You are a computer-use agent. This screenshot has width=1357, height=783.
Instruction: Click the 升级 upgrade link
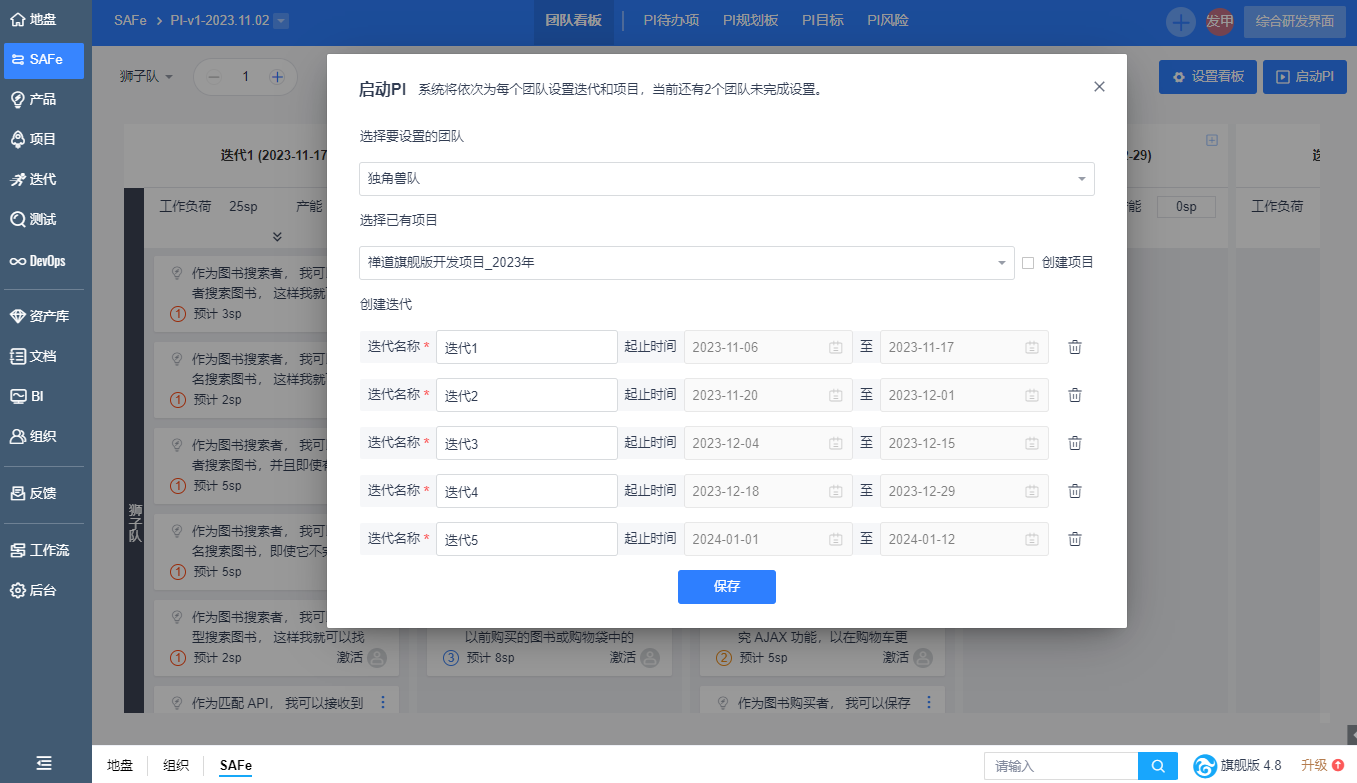pyautogui.click(x=1321, y=765)
